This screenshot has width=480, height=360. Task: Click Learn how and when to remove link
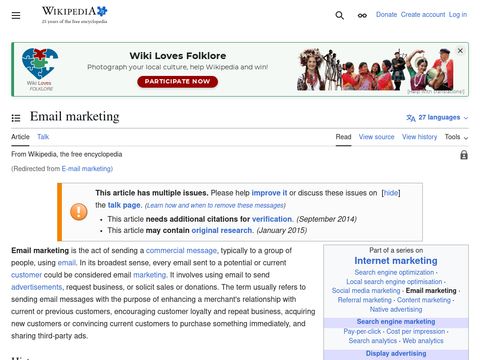(215, 205)
